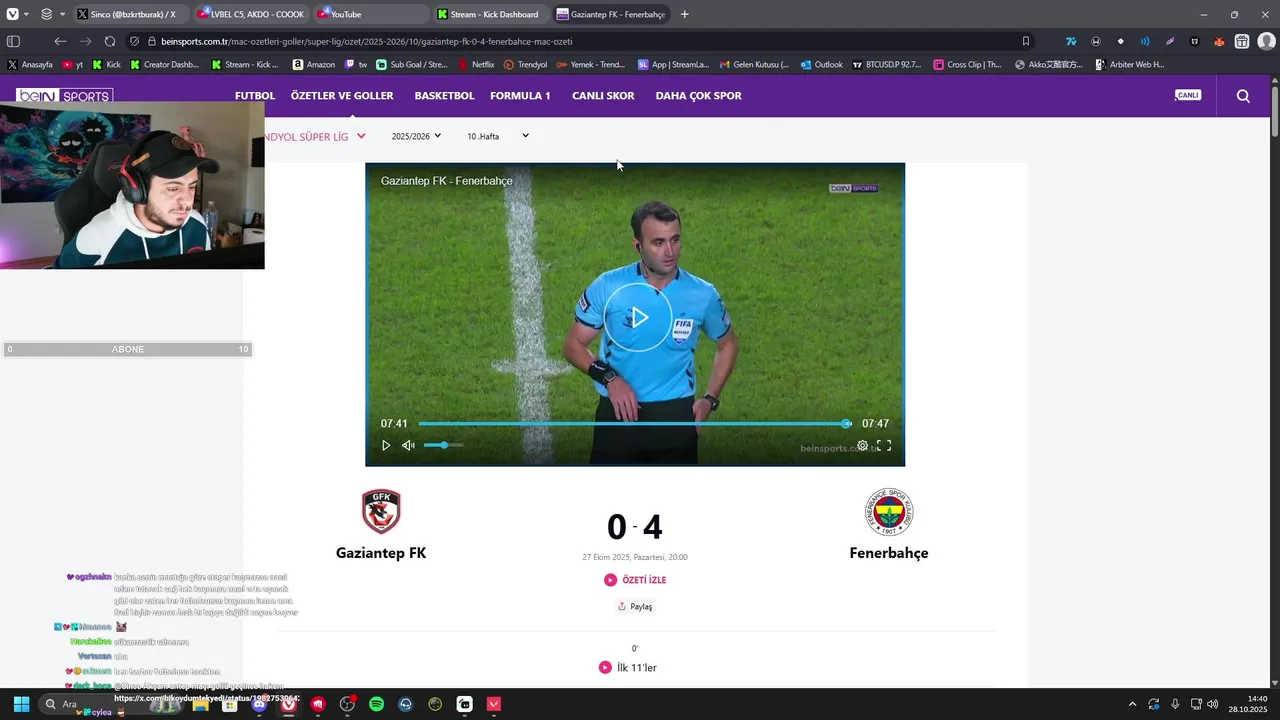Open the system tray volume icon
Viewport: 1280px width, 720px height.
click(1213, 704)
